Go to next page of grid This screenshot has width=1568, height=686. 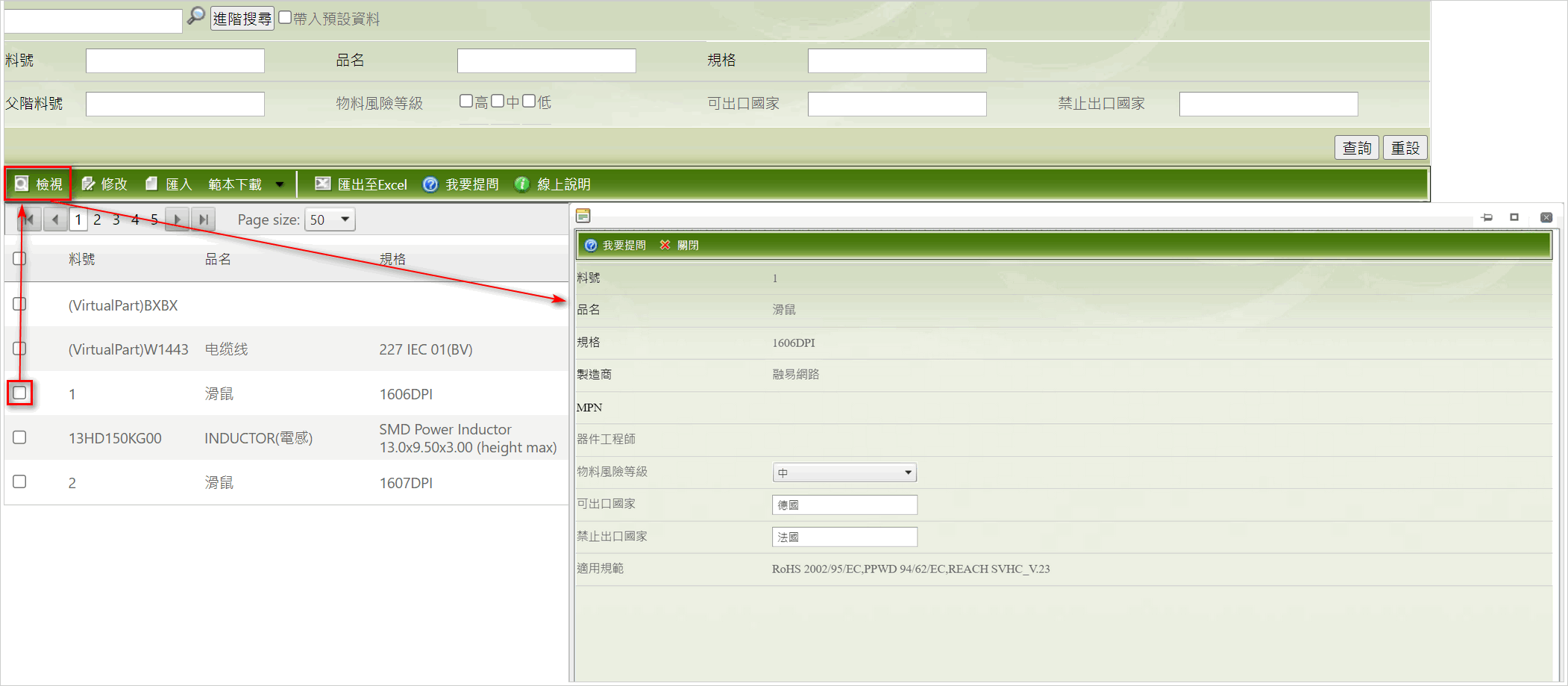tap(177, 219)
